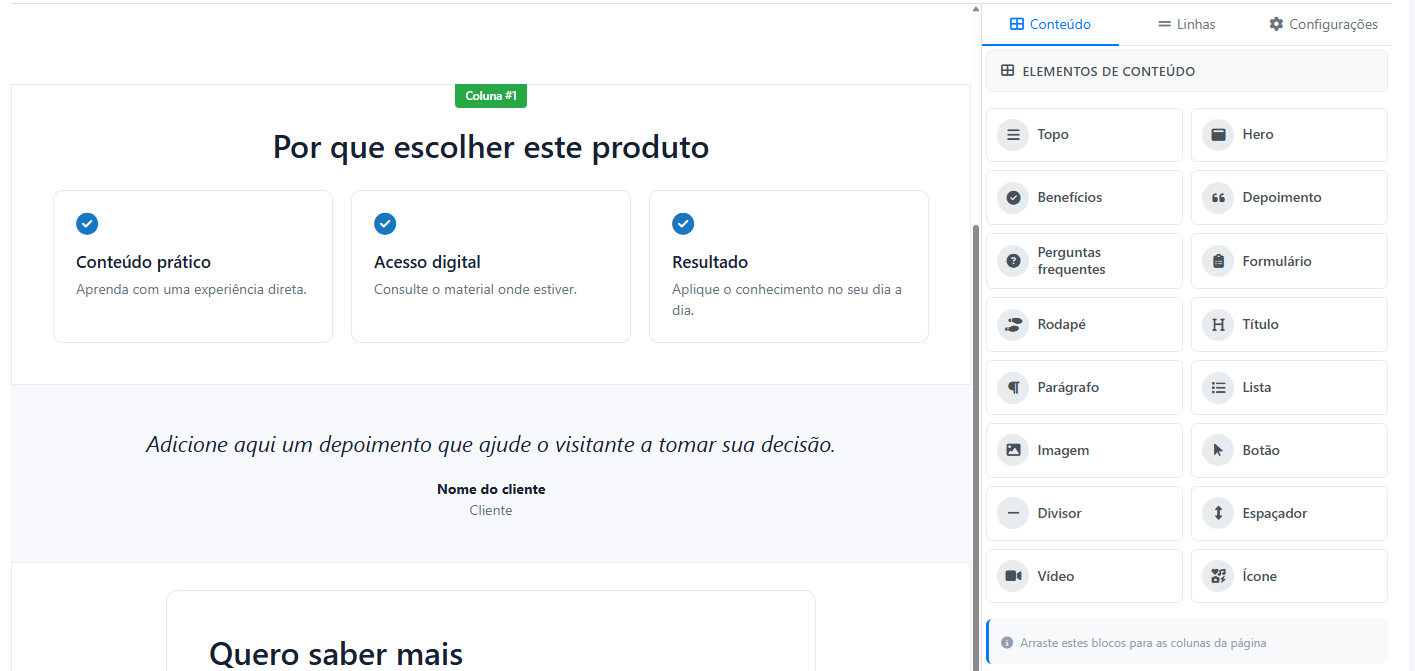Image resolution: width=1415 pixels, height=671 pixels.
Task: Select the Título block label
Action: [x=1261, y=324]
